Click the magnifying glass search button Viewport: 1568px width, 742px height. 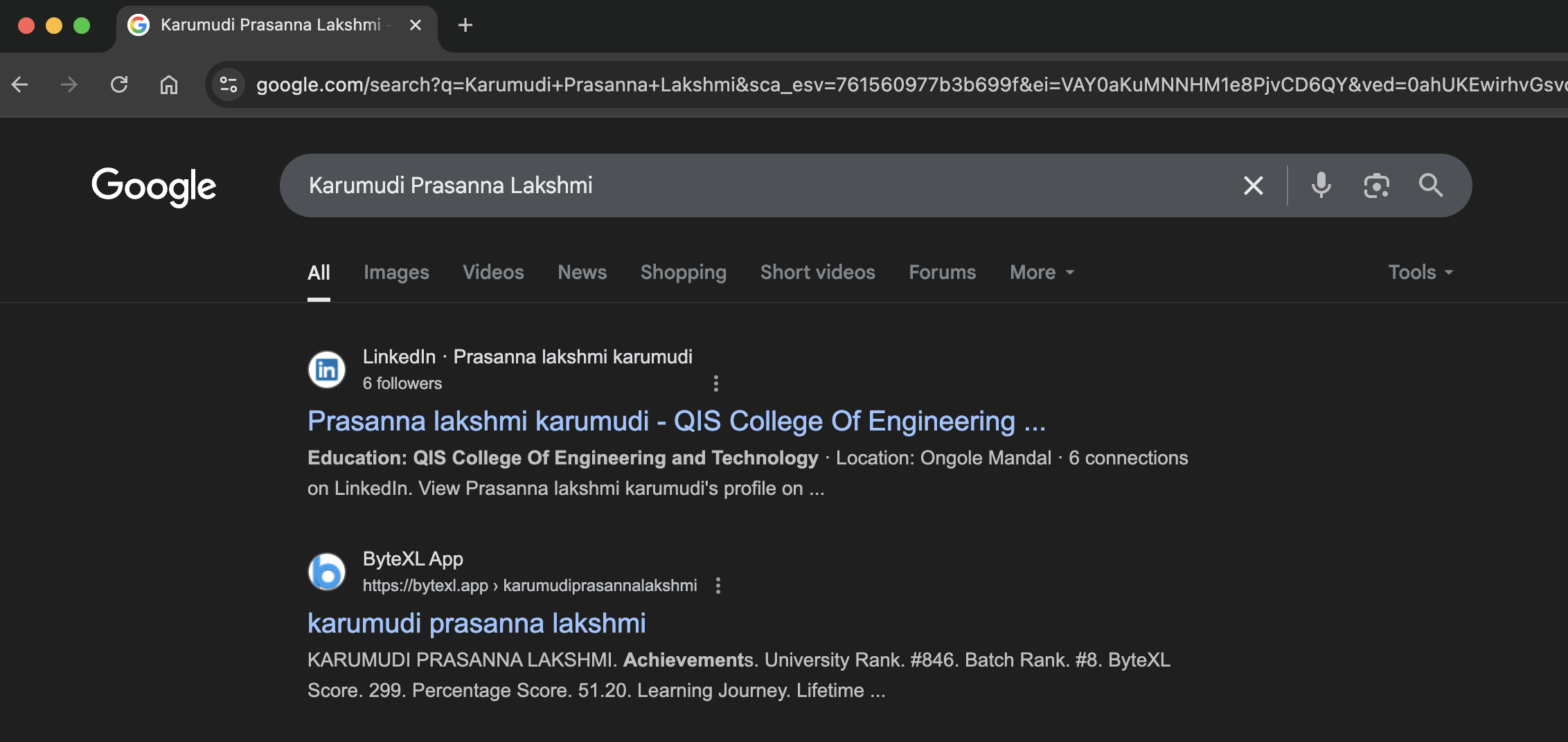1430,185
